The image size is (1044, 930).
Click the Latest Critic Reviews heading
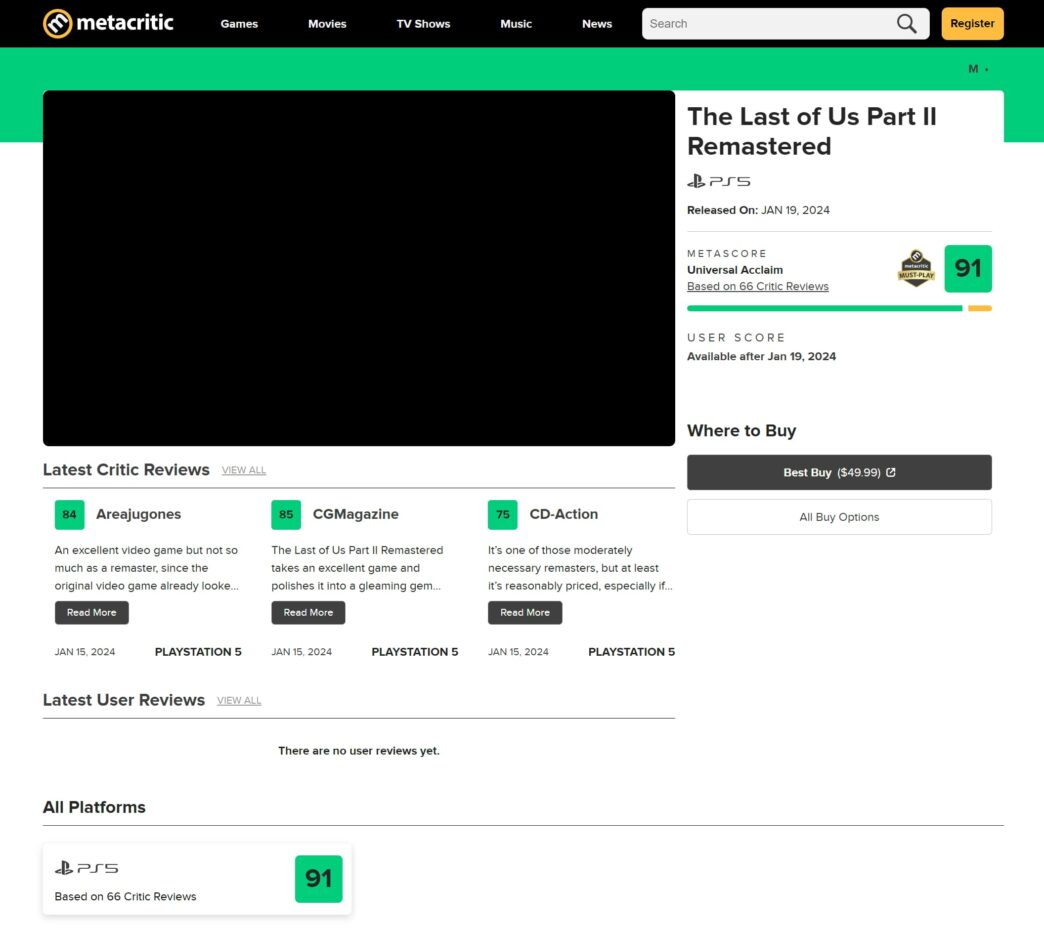point(127,470)
